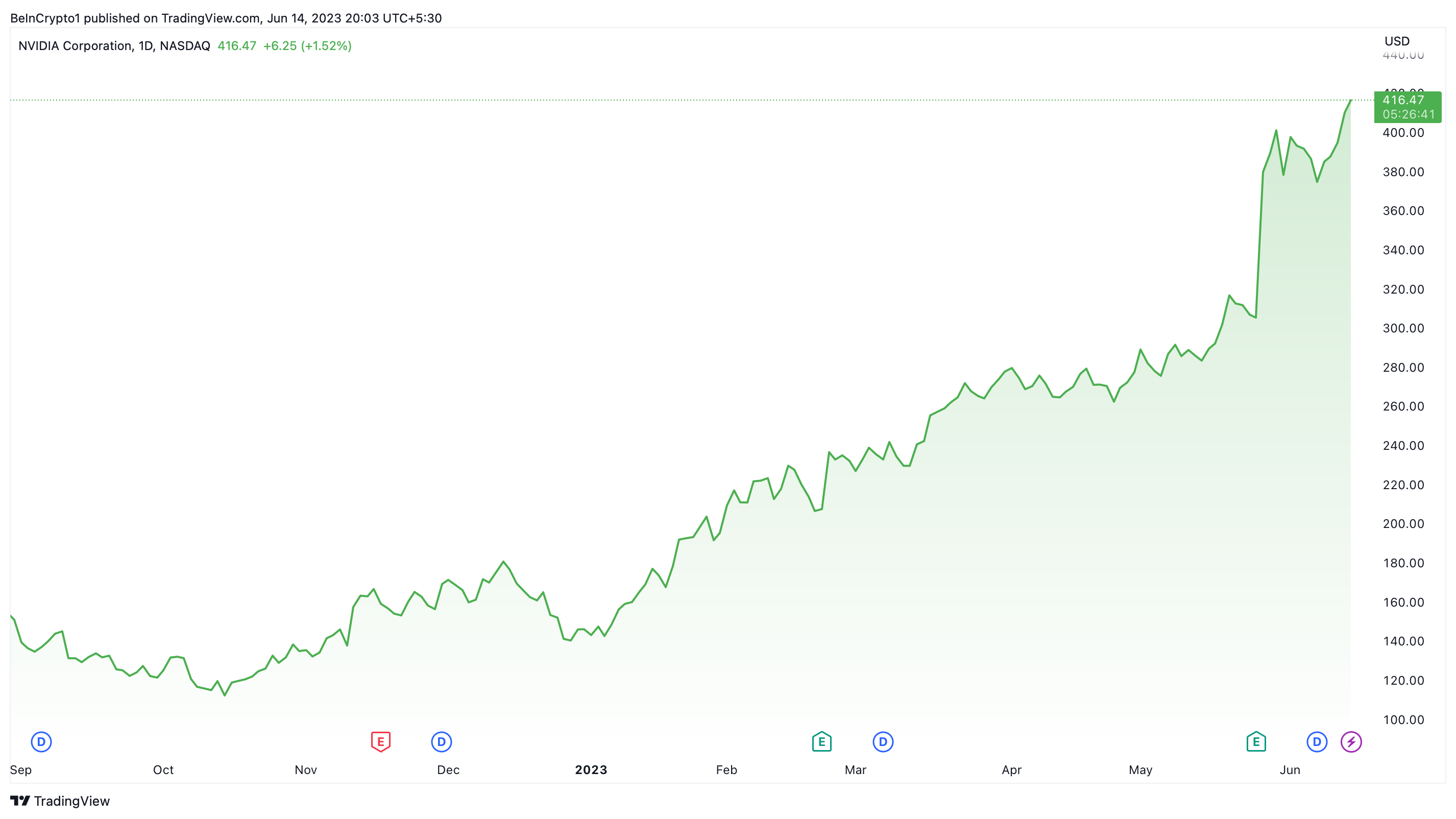Click the dividend marker near Sep
The height and width of the screenshot is (819, 1456).
tap(41, 741)
